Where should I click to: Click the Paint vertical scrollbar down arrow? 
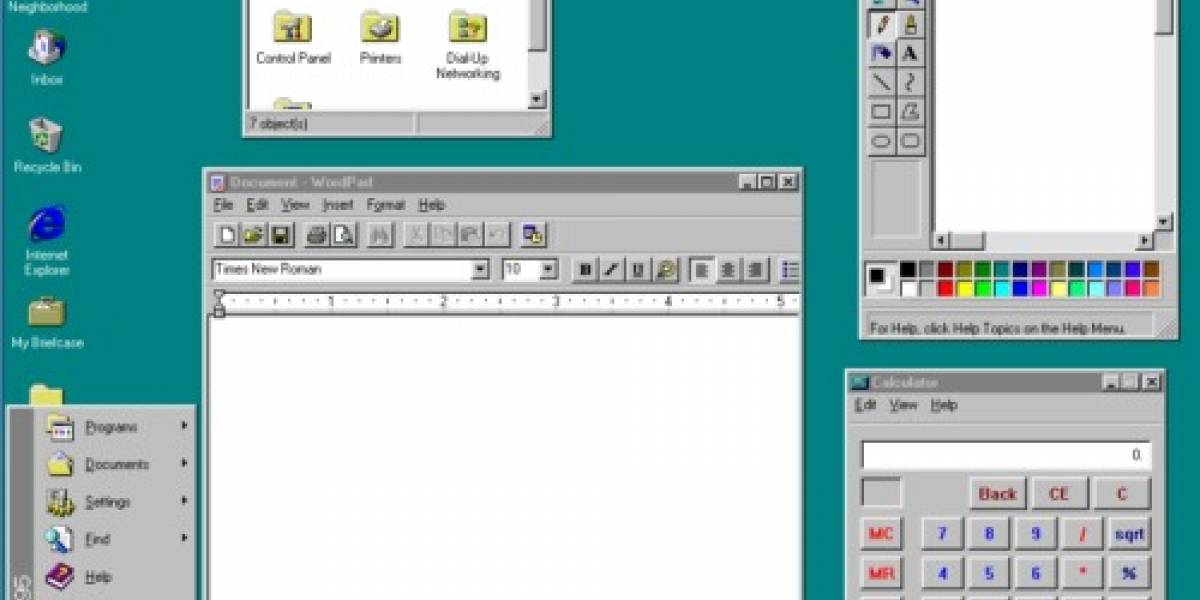click(x=1164, y=222)
